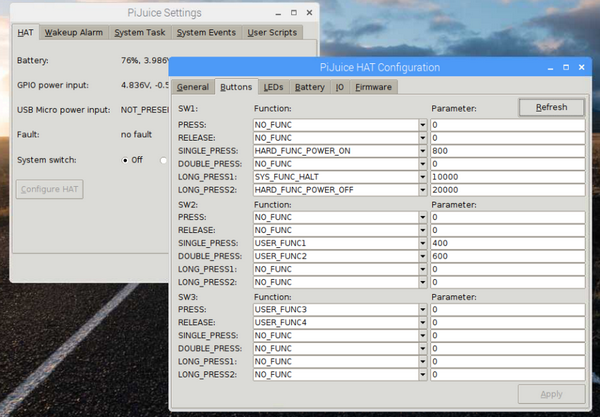Expand SW2 SINGLE_PRESS USER_FUNC1 dropdown
Image resolution: width=600 pixels, height=417 pixels.
422,243
